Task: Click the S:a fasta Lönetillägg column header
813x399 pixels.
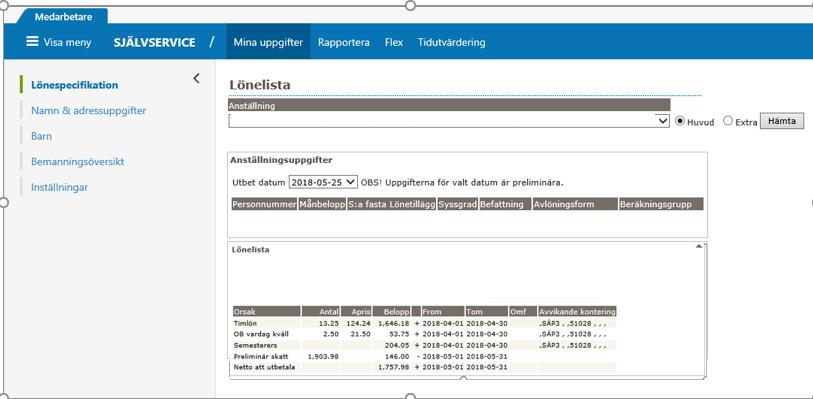Action: pyautogui.click(x=391, y=204)
